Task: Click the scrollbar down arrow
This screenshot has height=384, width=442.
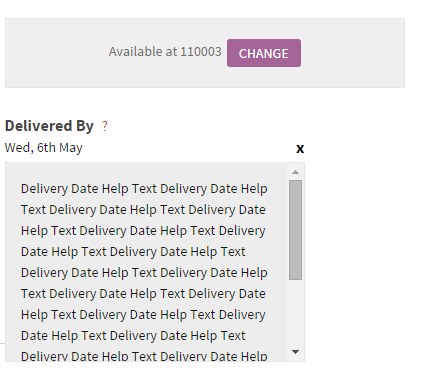Action: (295, 352)
